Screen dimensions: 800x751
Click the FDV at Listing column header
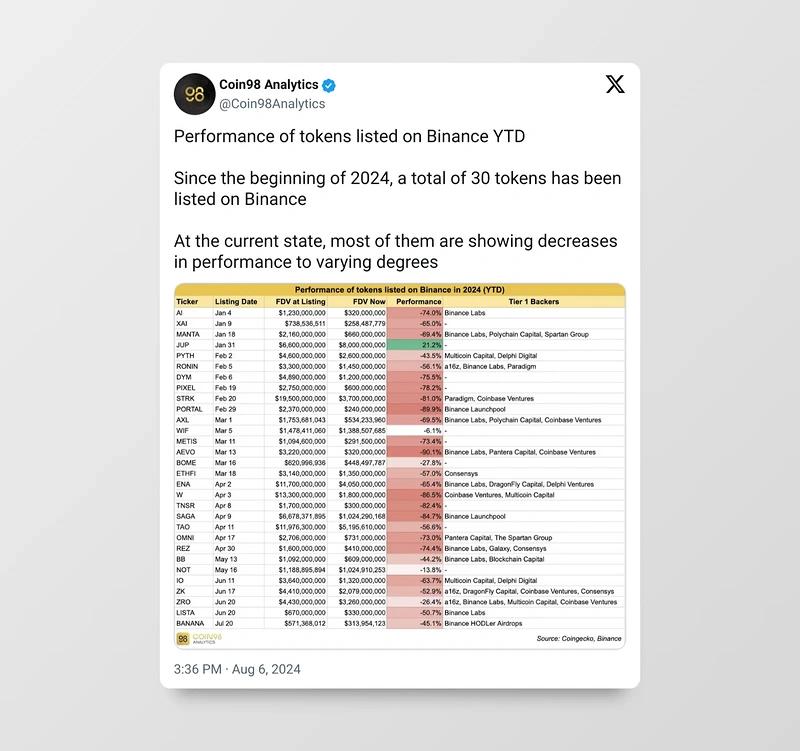(299, 301)
